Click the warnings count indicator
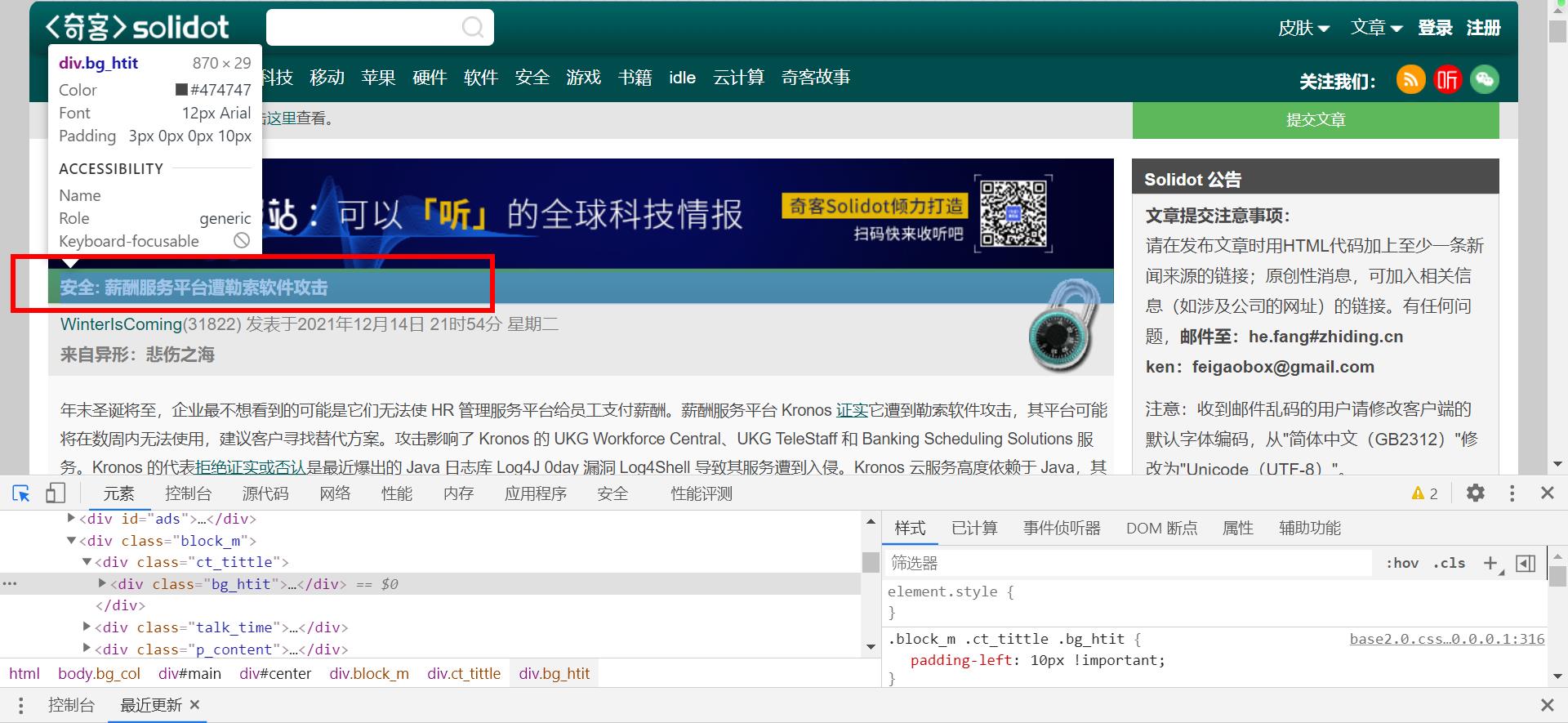This screenshot has height=723, width=1568. [x=1425, y=493]
